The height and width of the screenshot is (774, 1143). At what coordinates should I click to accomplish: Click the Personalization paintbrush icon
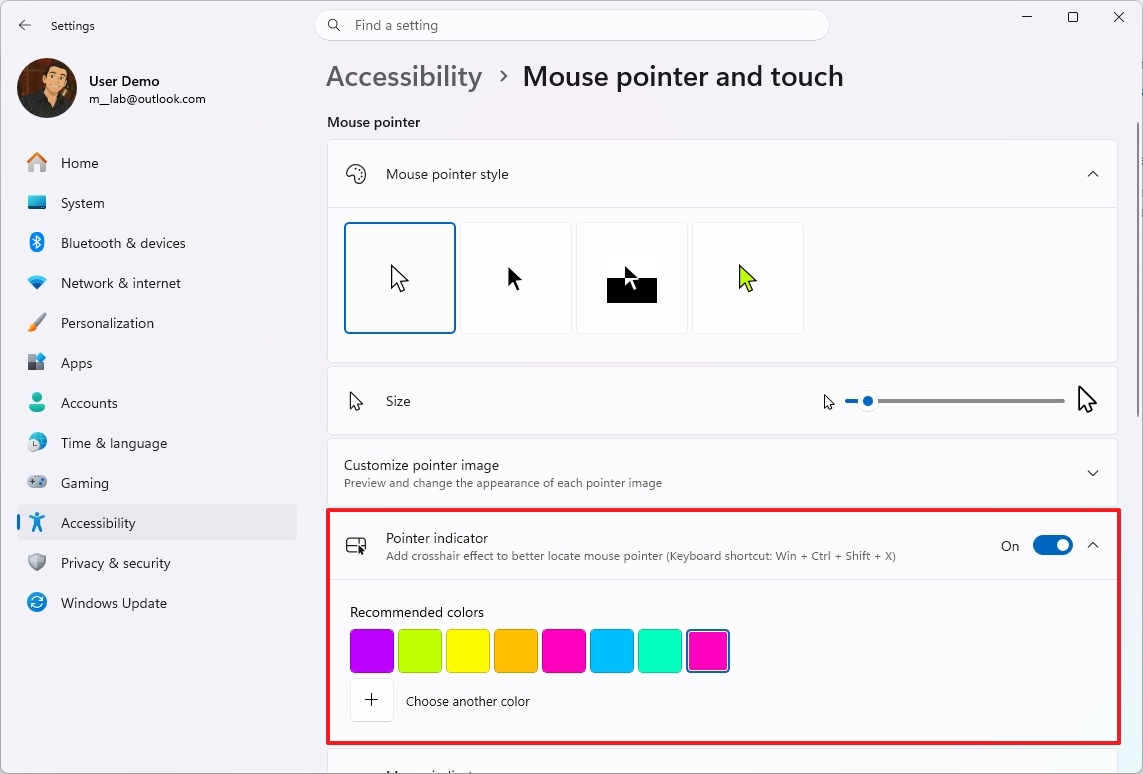pyautogui.click(x=36, y=322)
